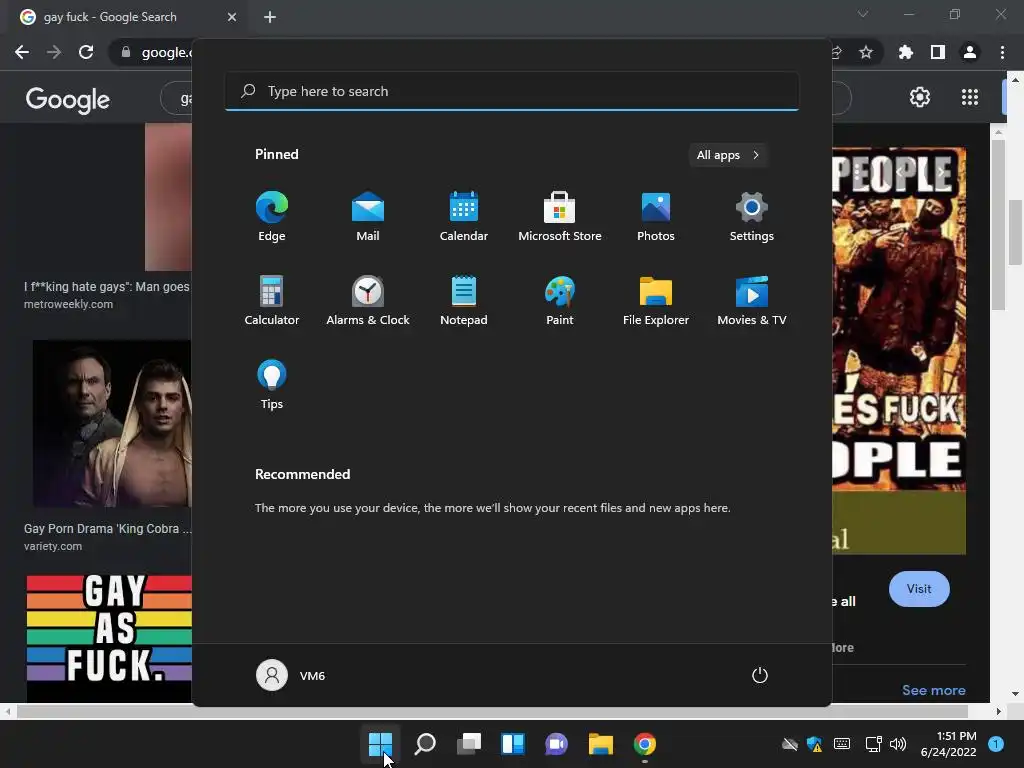Screen dimensions: 1024x768
Task: Toggle Chrome side panel
Action: (938, 52)
